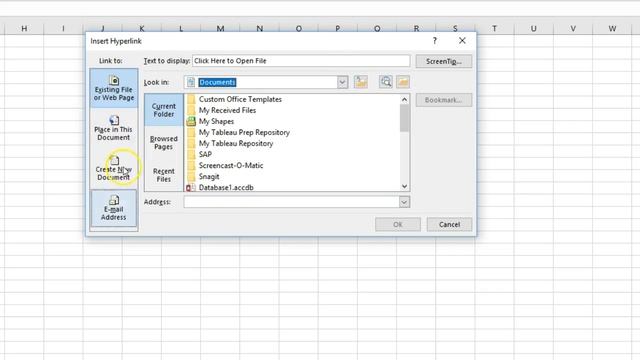Click the file list scrollbar thumb
This screenshot has width=640, height=360.
tap(404, 118)
